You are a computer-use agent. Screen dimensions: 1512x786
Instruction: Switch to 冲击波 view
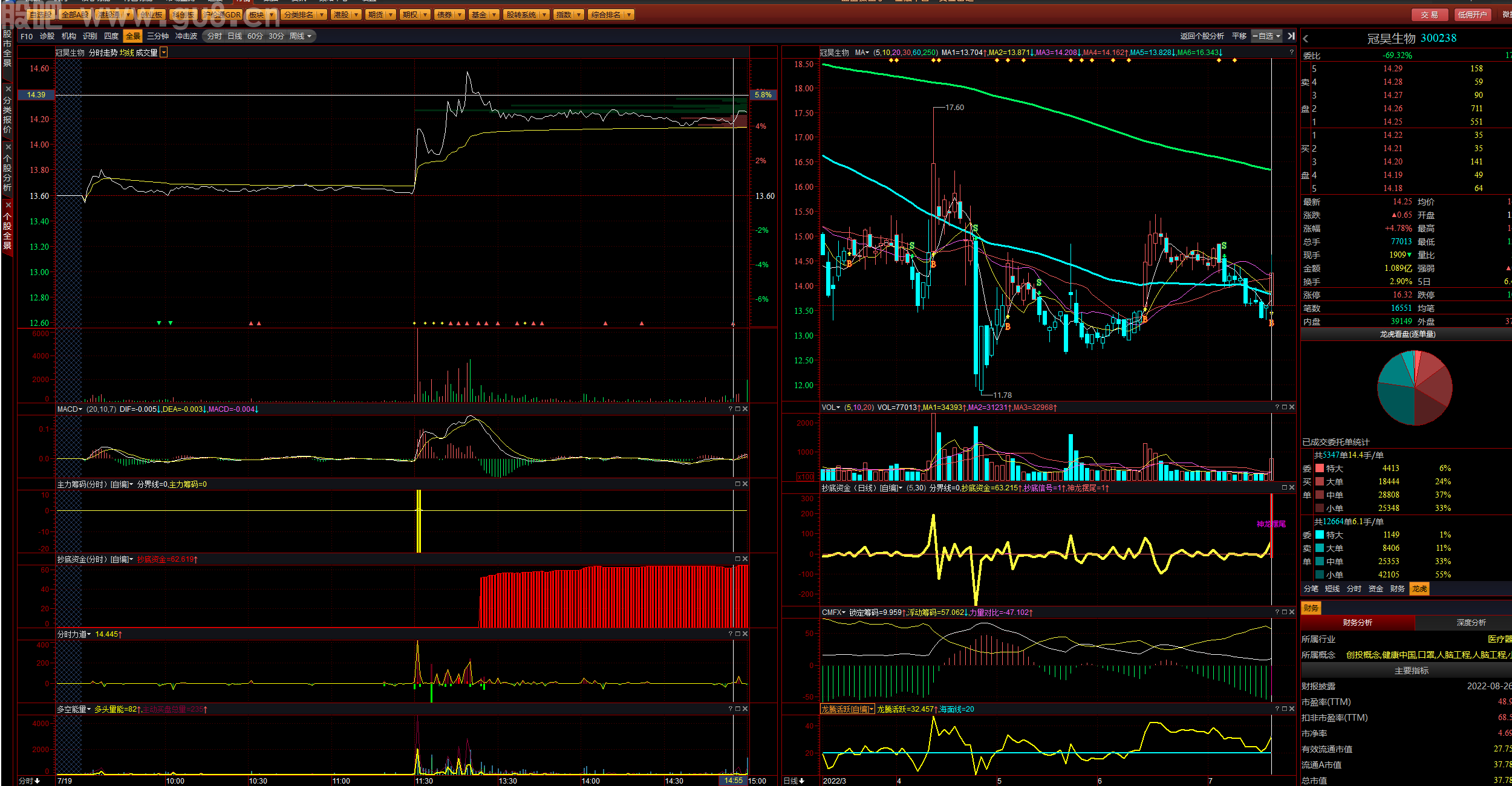[186, 36]
